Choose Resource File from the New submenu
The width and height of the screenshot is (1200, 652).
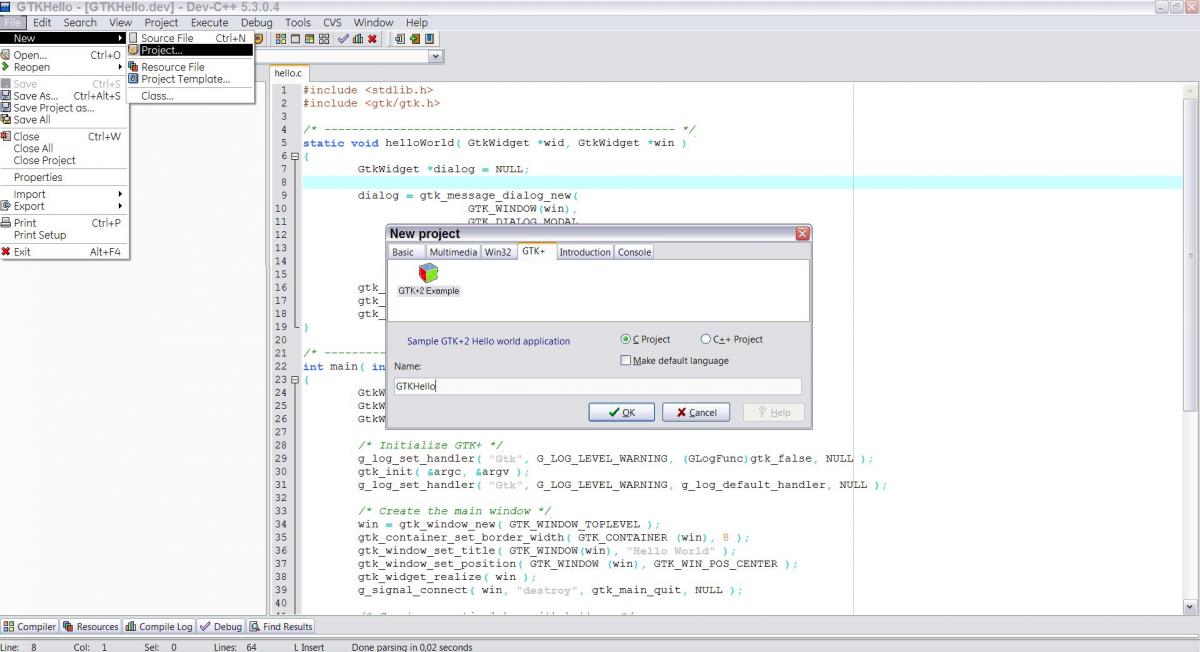point(189,67)
